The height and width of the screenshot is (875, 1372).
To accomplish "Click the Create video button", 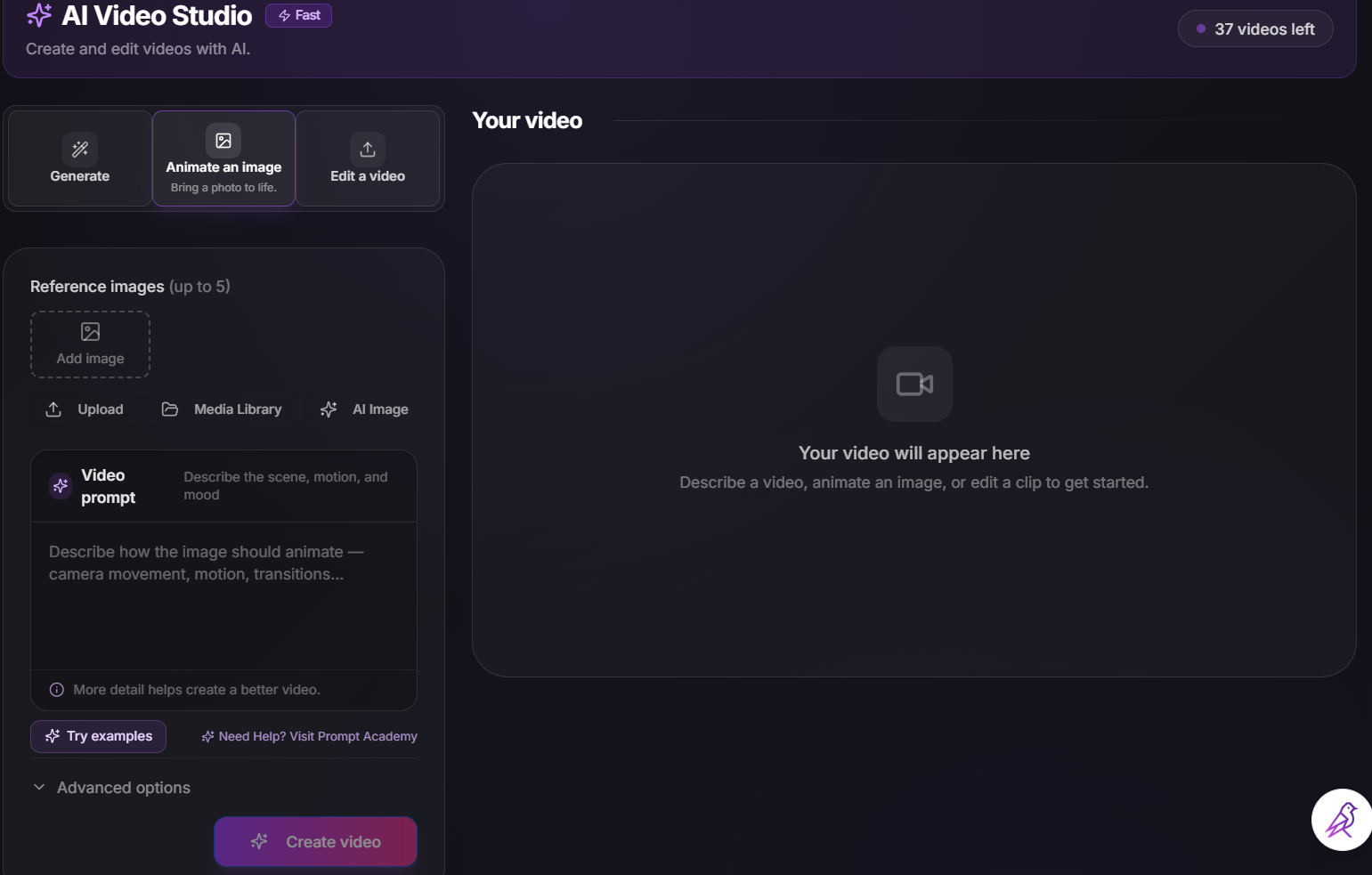I will point(315,842).
